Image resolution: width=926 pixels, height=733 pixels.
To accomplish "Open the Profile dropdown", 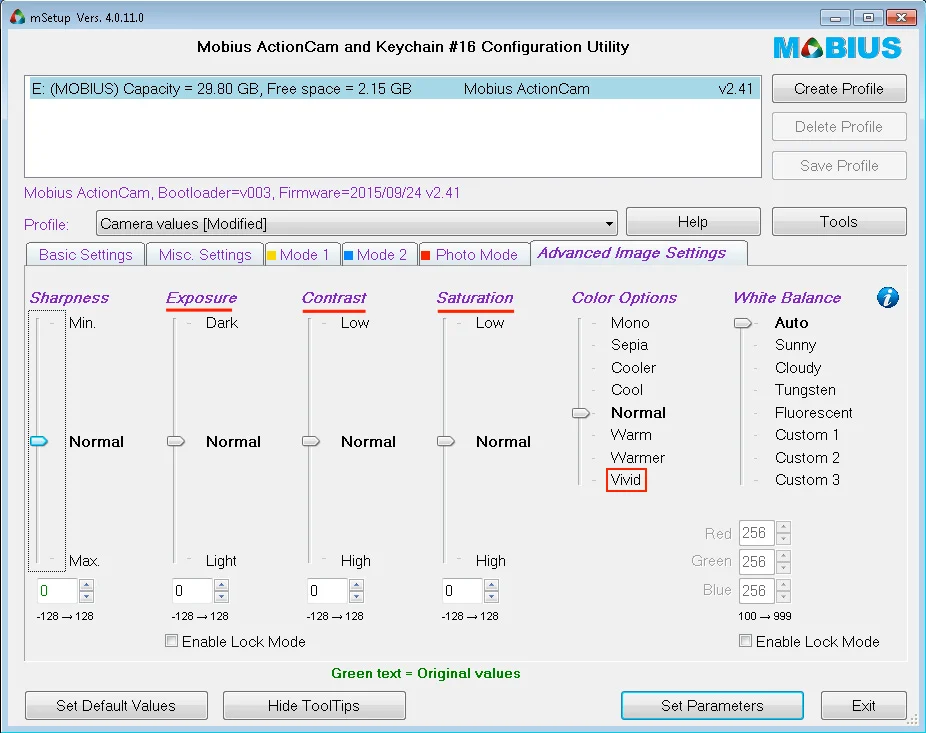I will (357, 224).
